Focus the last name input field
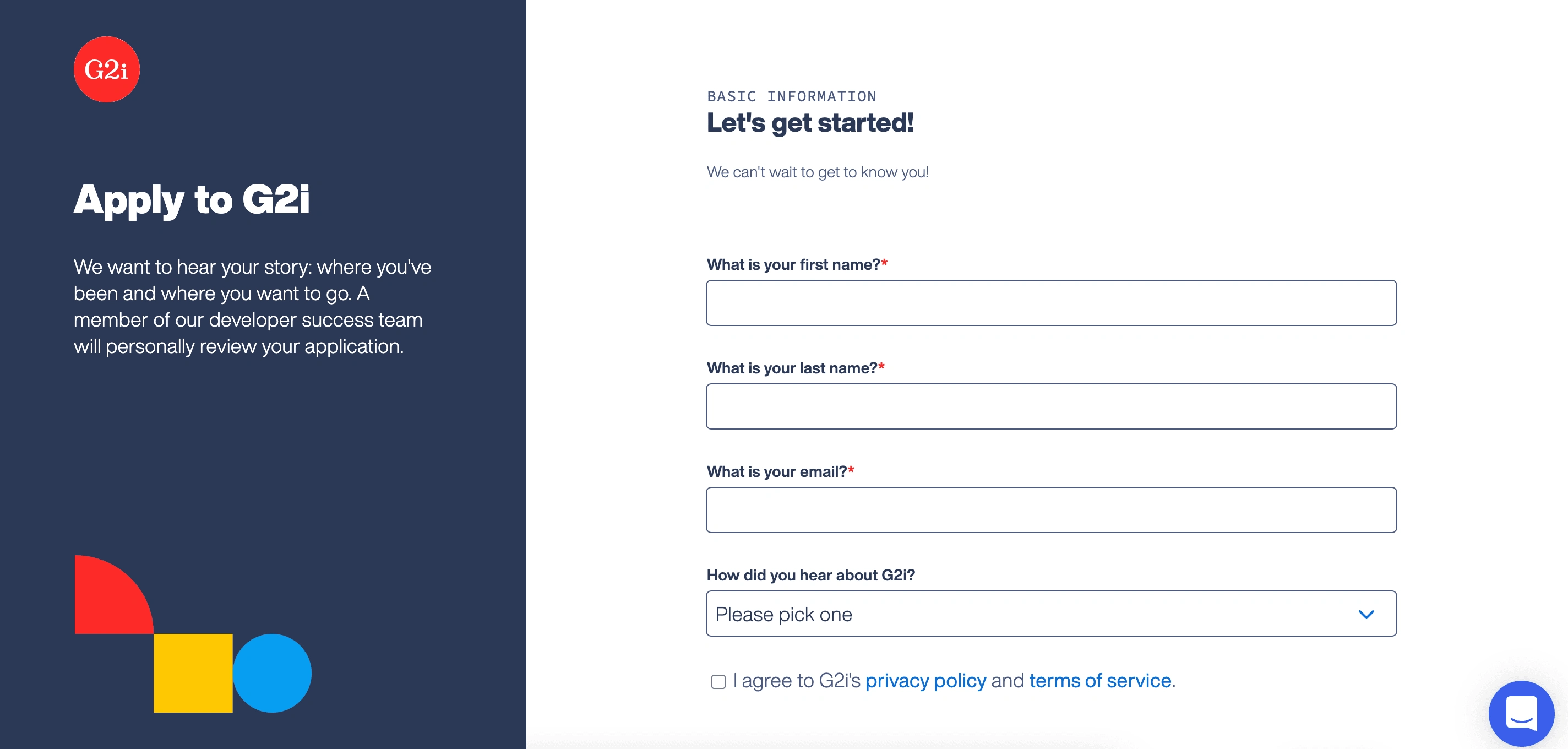The width and height of the screenshot is (1568, 749). (x=1051, y=406)
